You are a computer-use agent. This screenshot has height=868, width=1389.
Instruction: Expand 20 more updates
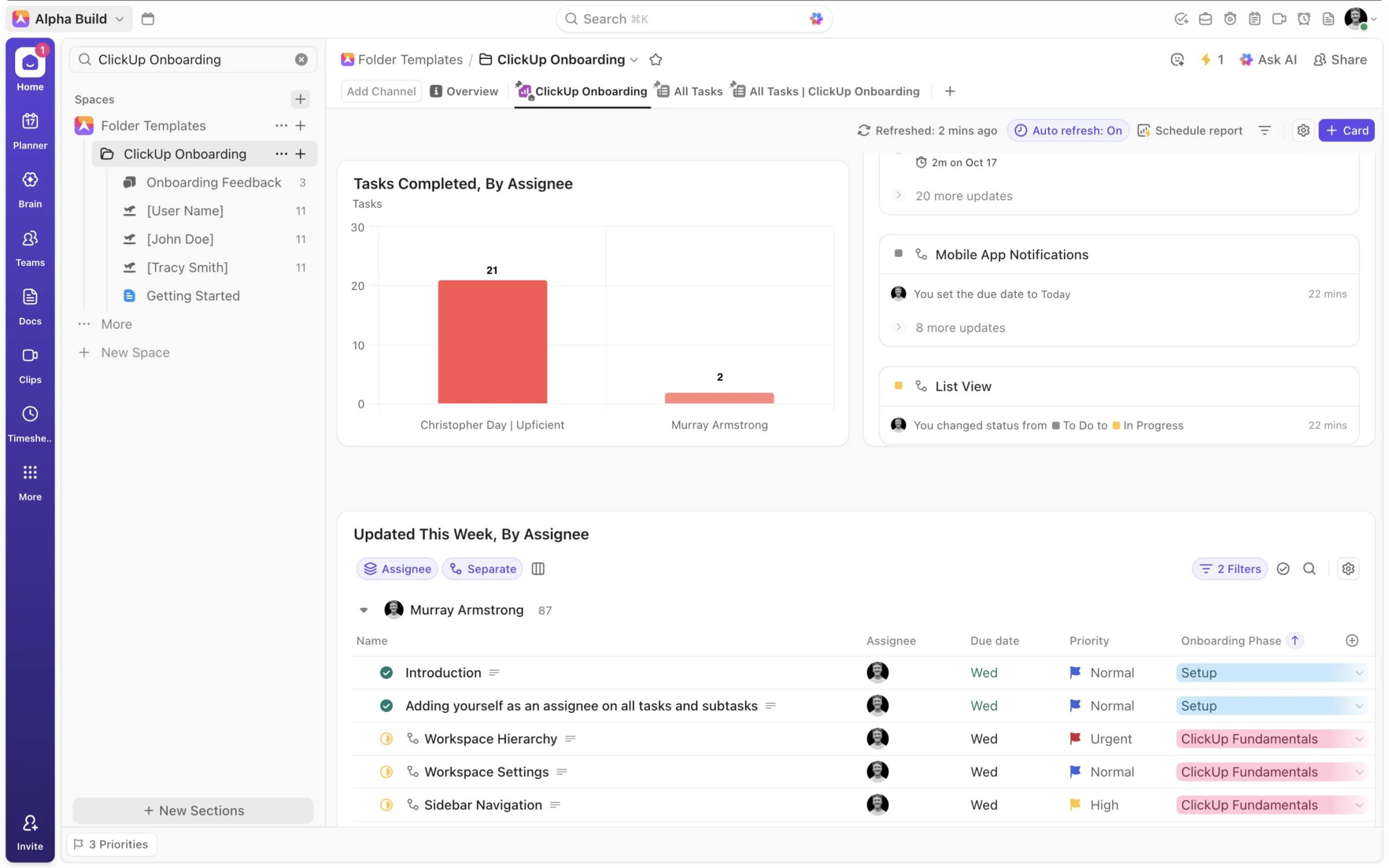963,196
